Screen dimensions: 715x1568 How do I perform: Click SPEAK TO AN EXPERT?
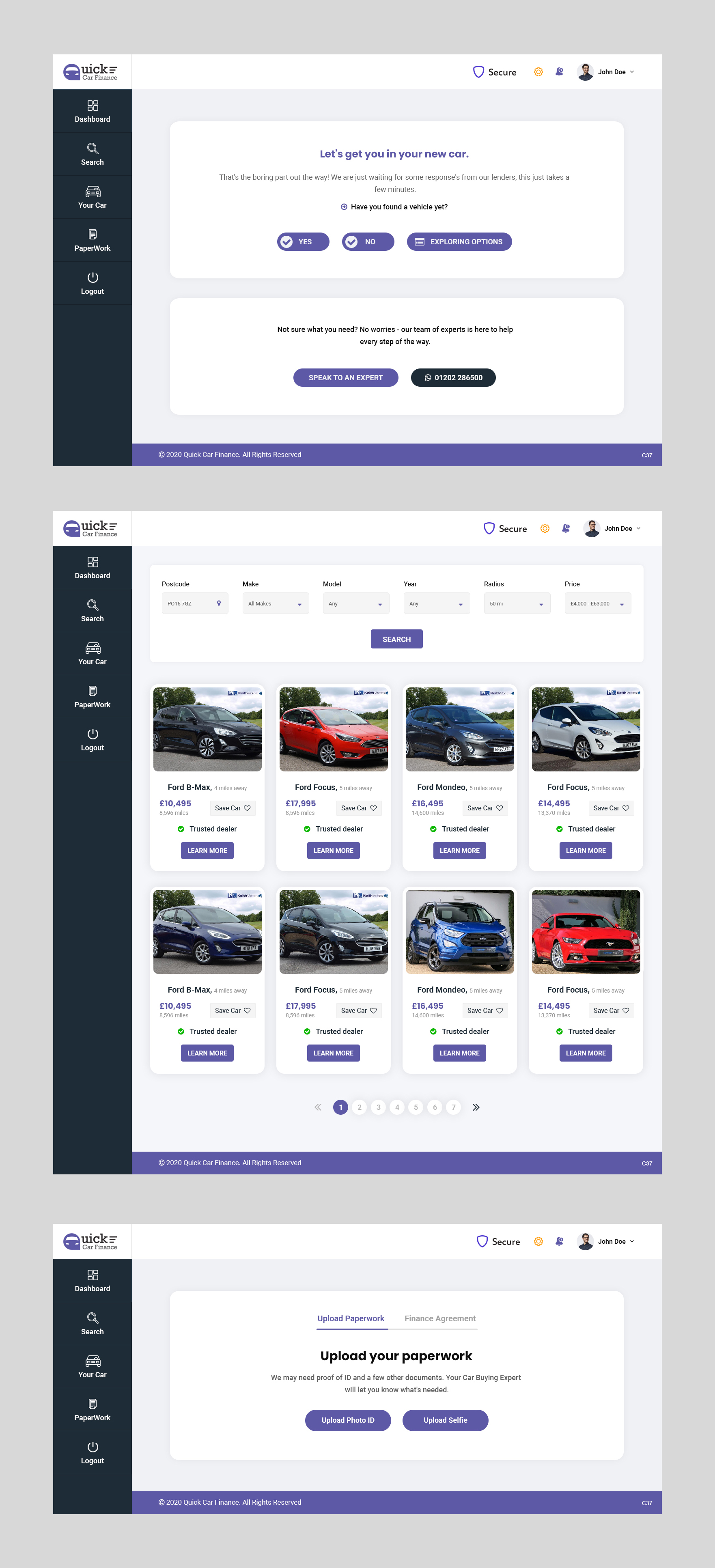[346, 377]
